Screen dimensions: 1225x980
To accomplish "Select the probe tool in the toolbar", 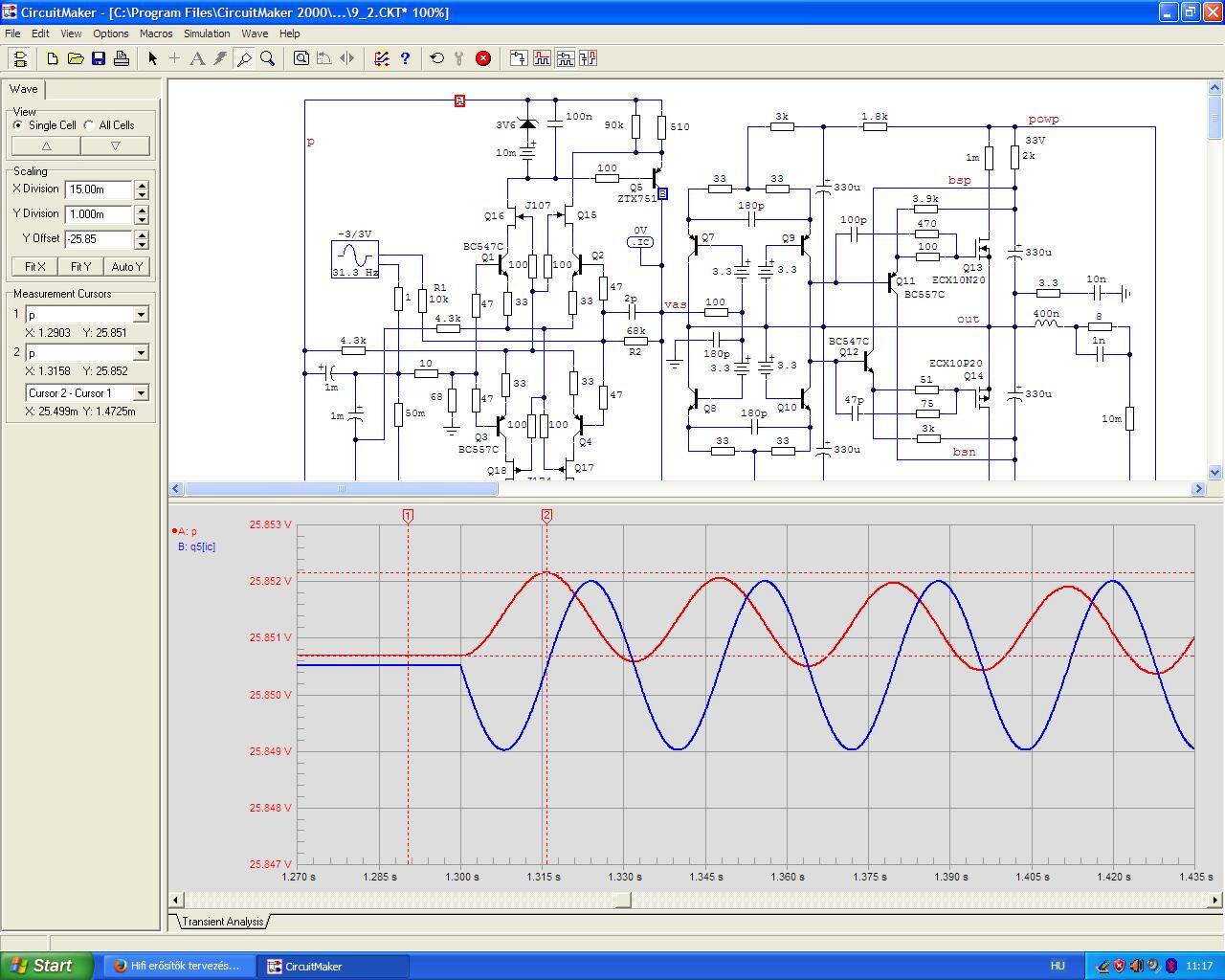I will coord(244,58).
